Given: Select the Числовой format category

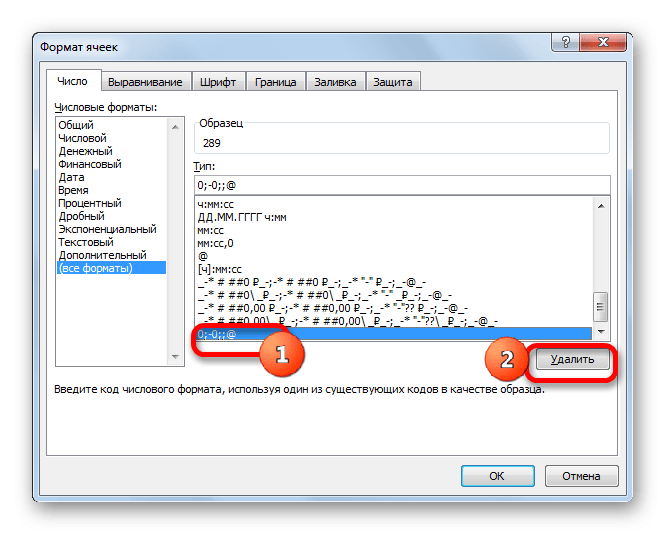Looking at the screenshot, I should click(x=111, y=138).
